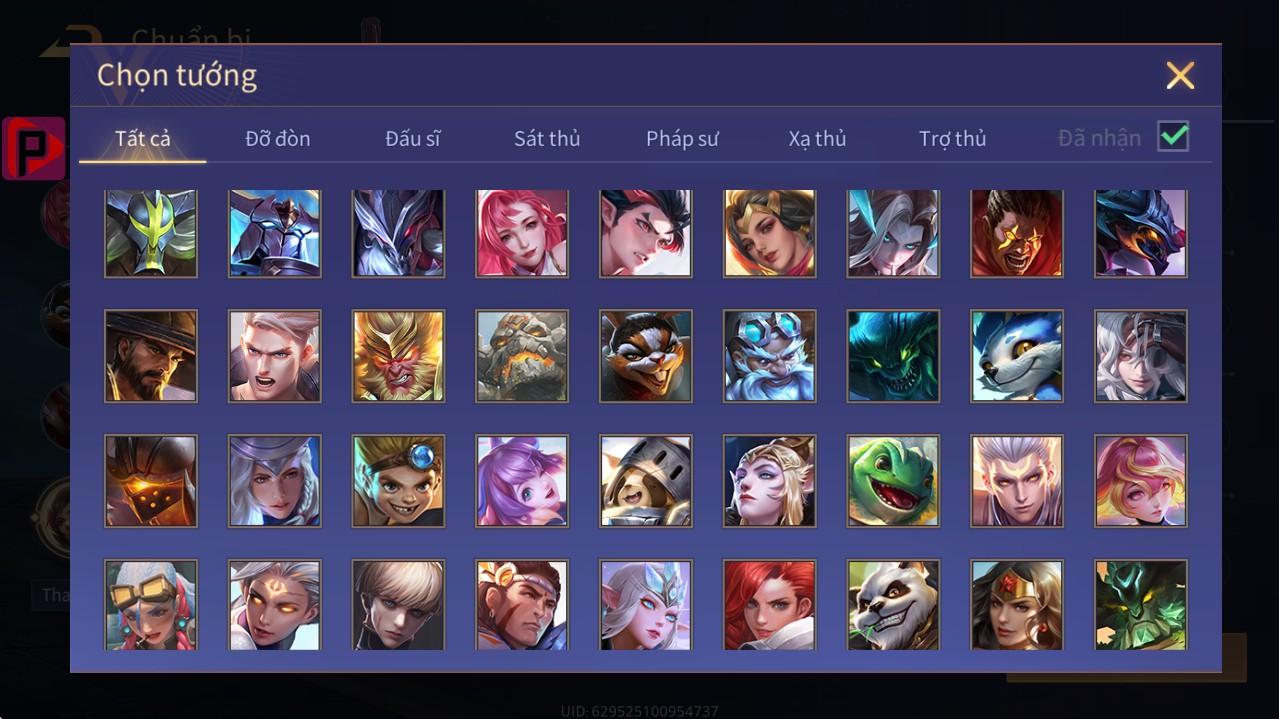
Task: Pick the purple-haired girl hero portrait
Action: point(522,481)
